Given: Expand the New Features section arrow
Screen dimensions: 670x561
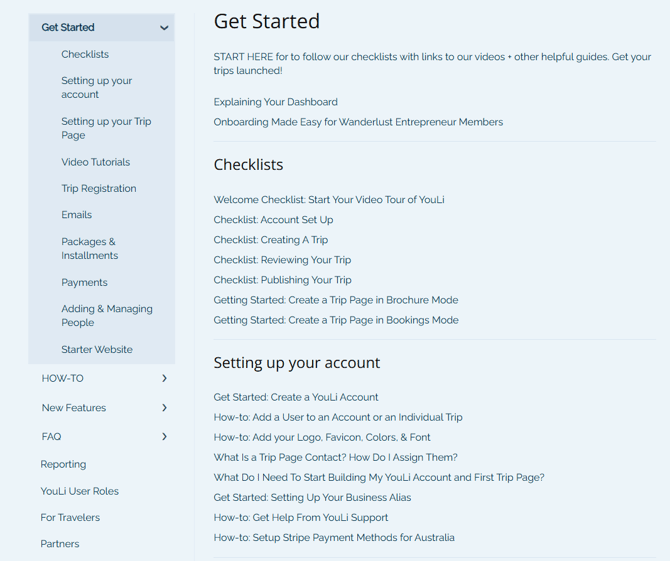Looking at the screenshot, I should [165, 408].
